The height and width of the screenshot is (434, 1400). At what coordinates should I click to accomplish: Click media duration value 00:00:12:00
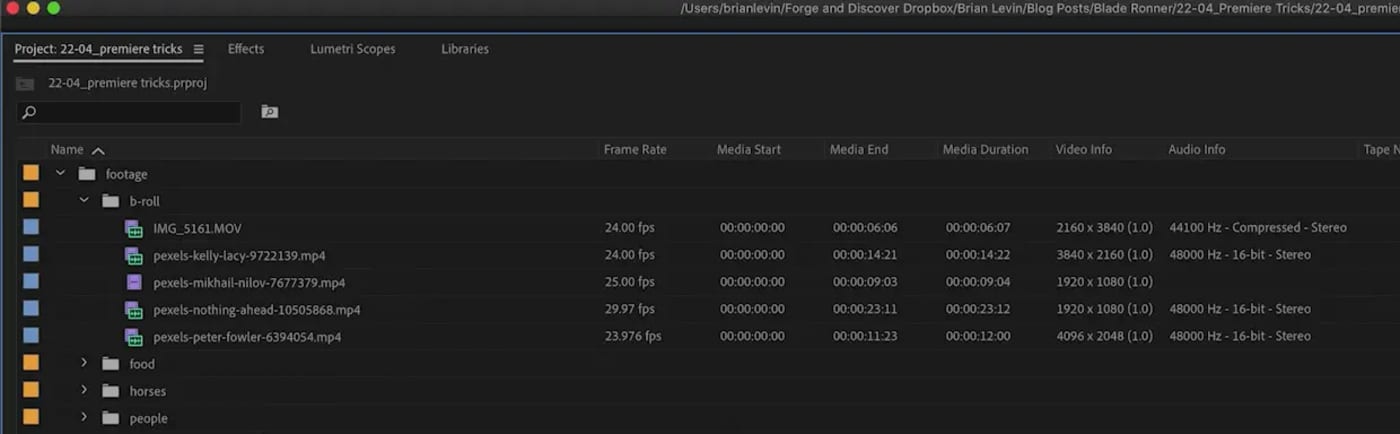click(978, 337)
